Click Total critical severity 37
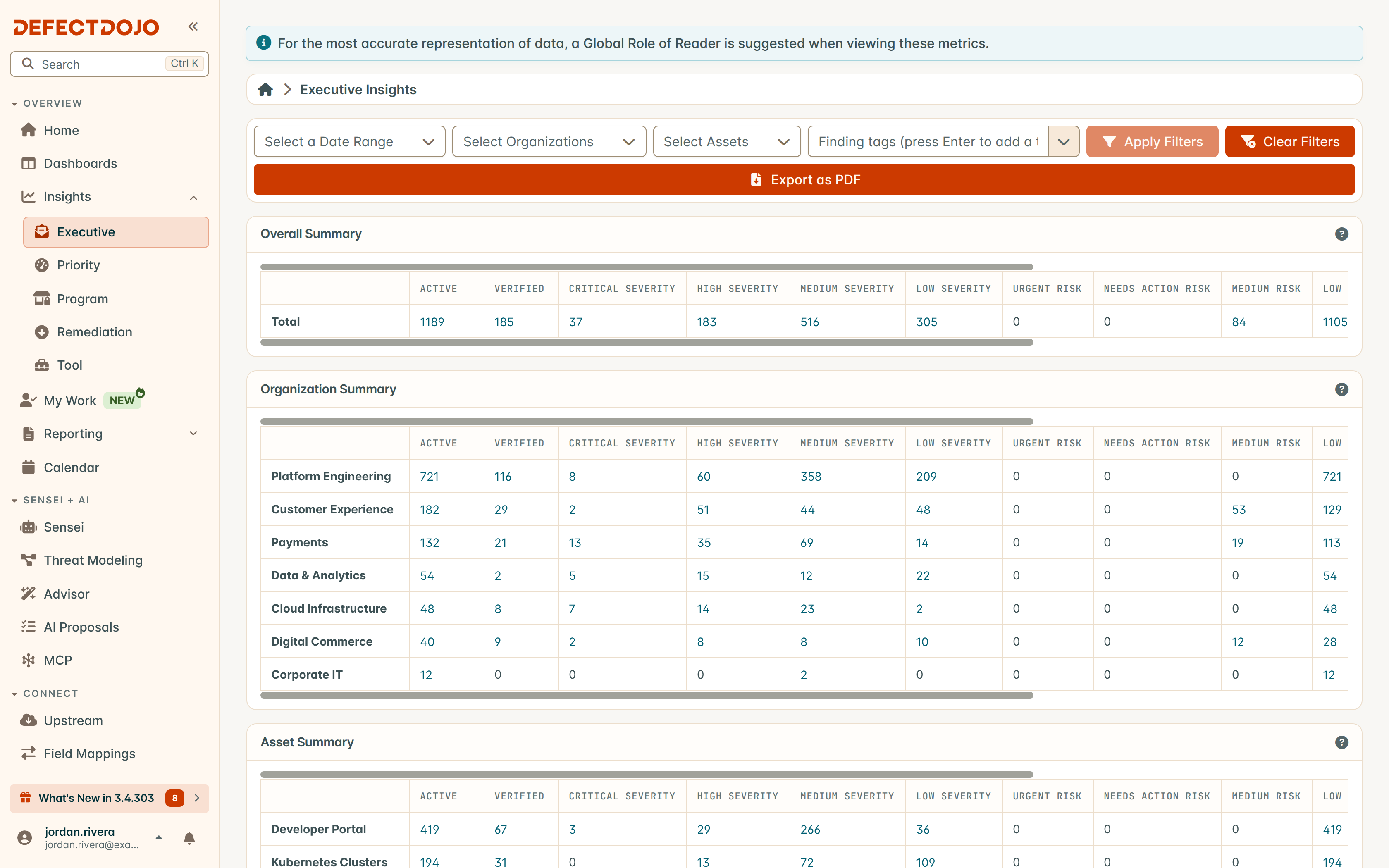1389x868 pixels. 576,322
